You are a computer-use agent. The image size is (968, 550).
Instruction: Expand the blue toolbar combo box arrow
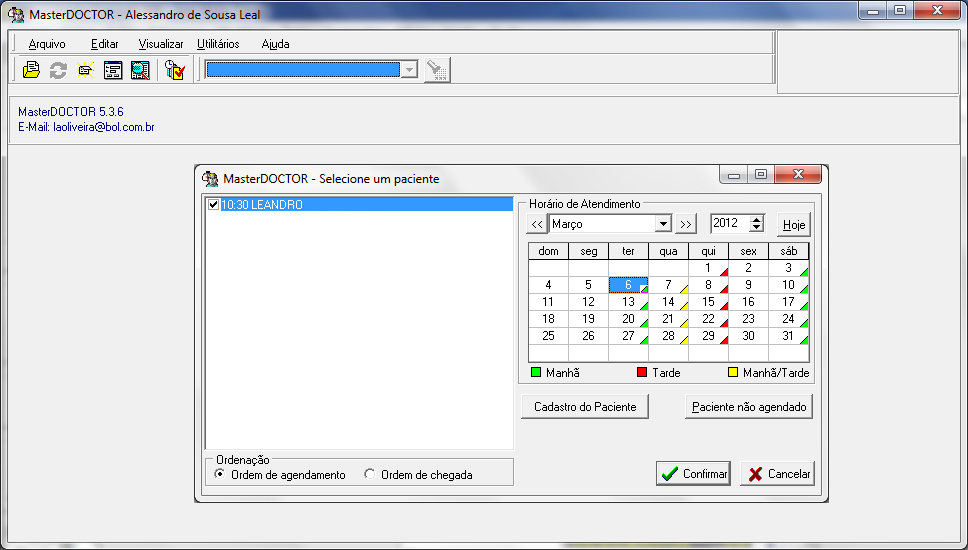tap(409, 70)
